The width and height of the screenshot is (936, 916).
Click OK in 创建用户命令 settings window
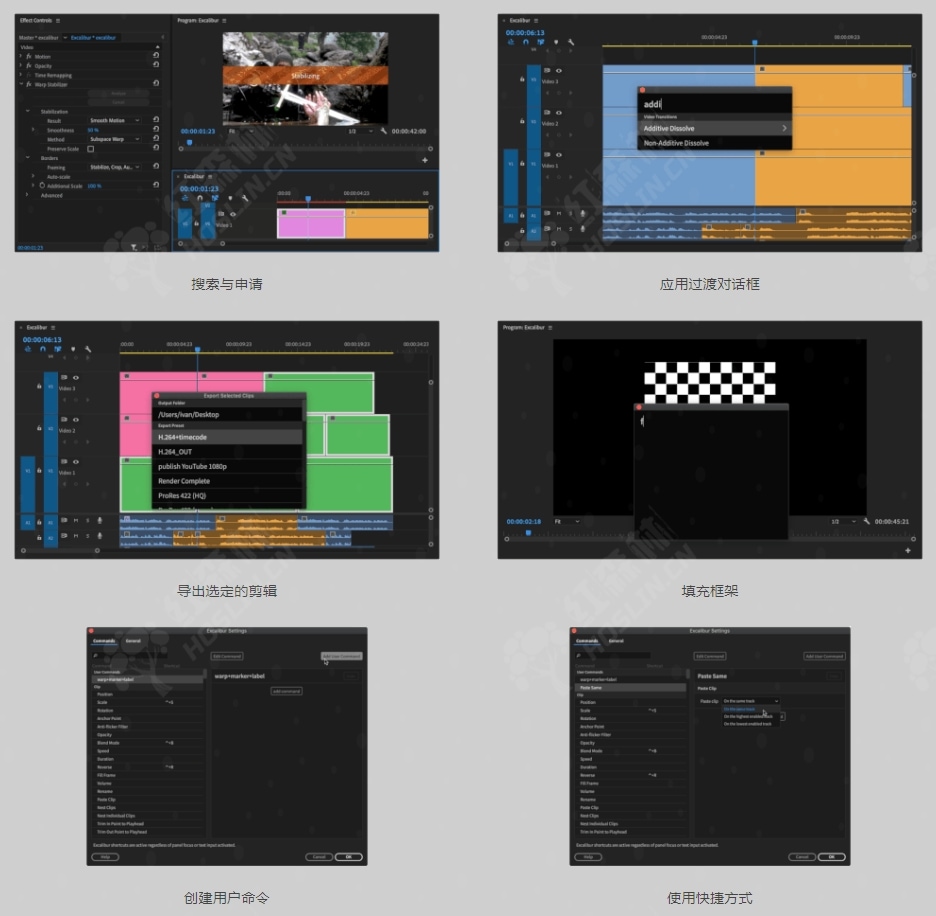click(x=349, y=856)
